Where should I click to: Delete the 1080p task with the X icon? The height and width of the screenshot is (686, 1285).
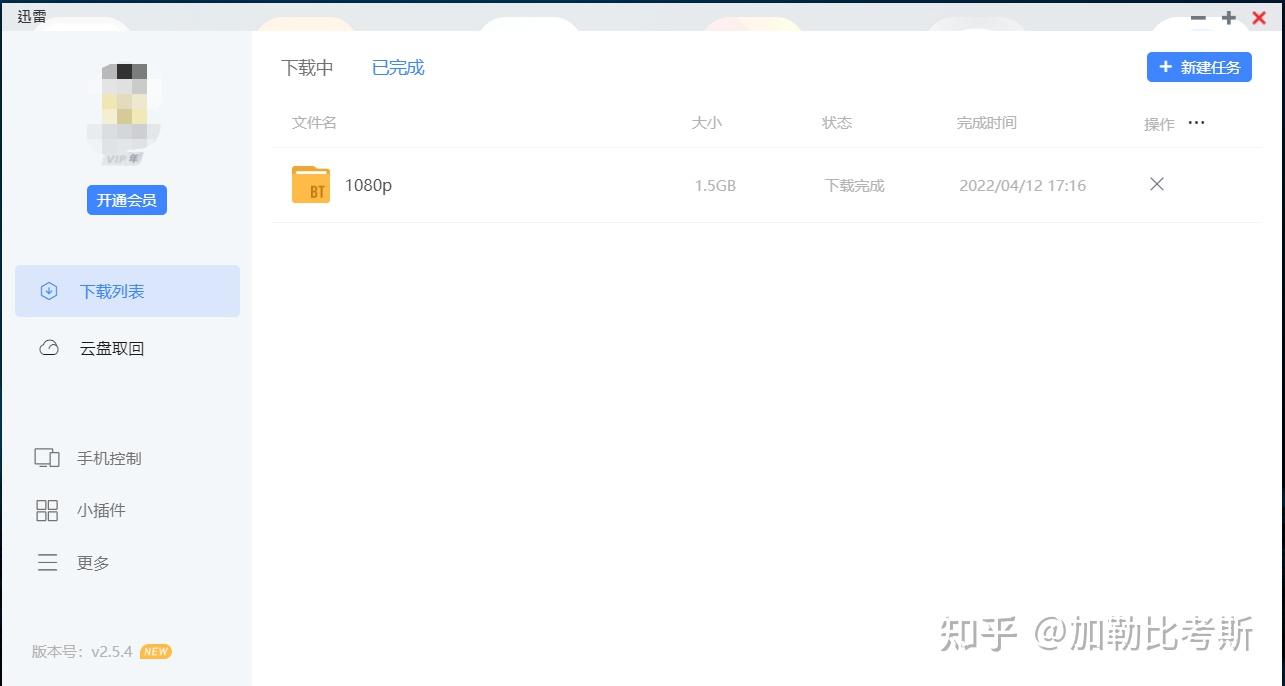tap(1156, 184)
